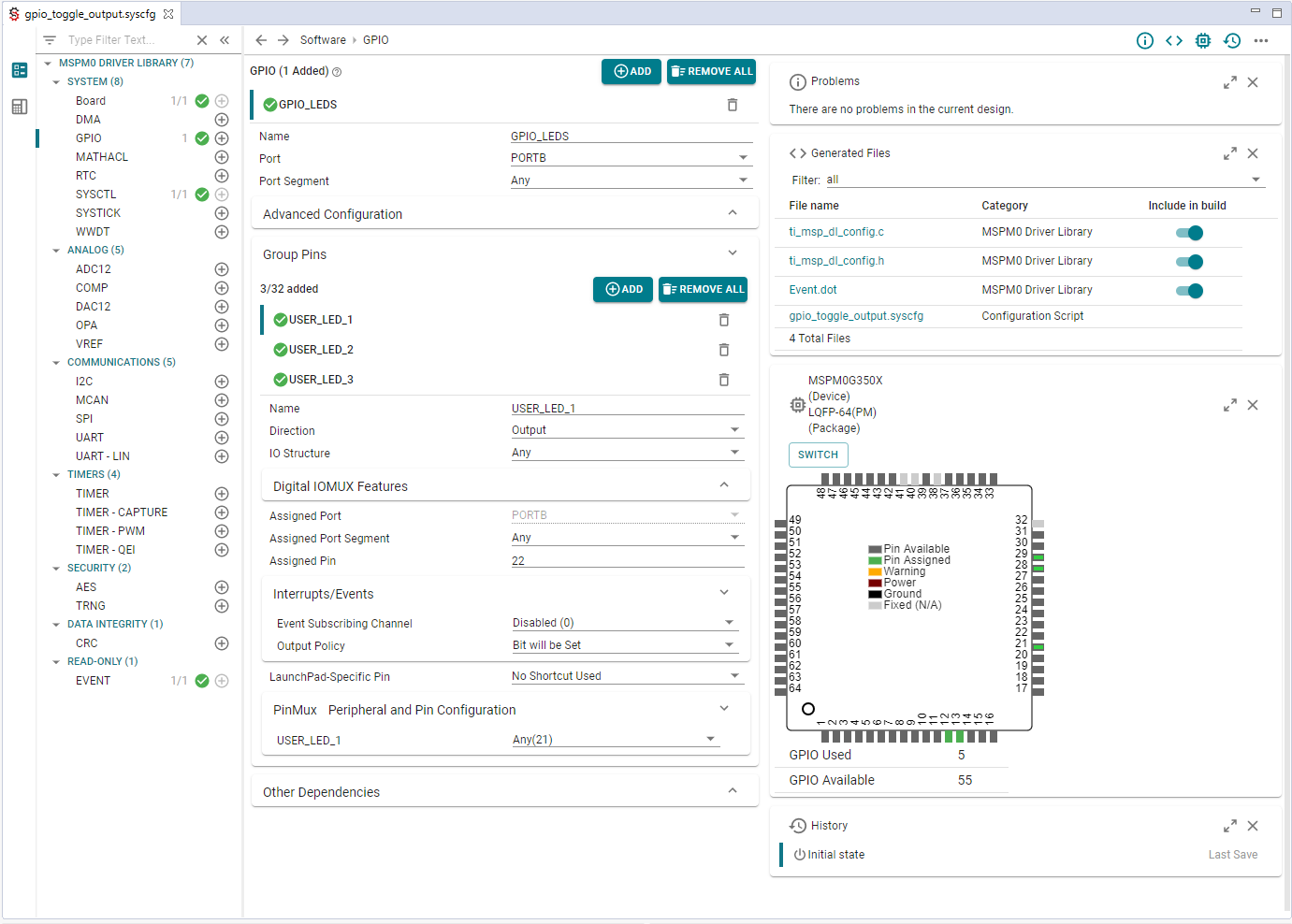Open Assigned Port Segment dropdown

pos(628,538)
